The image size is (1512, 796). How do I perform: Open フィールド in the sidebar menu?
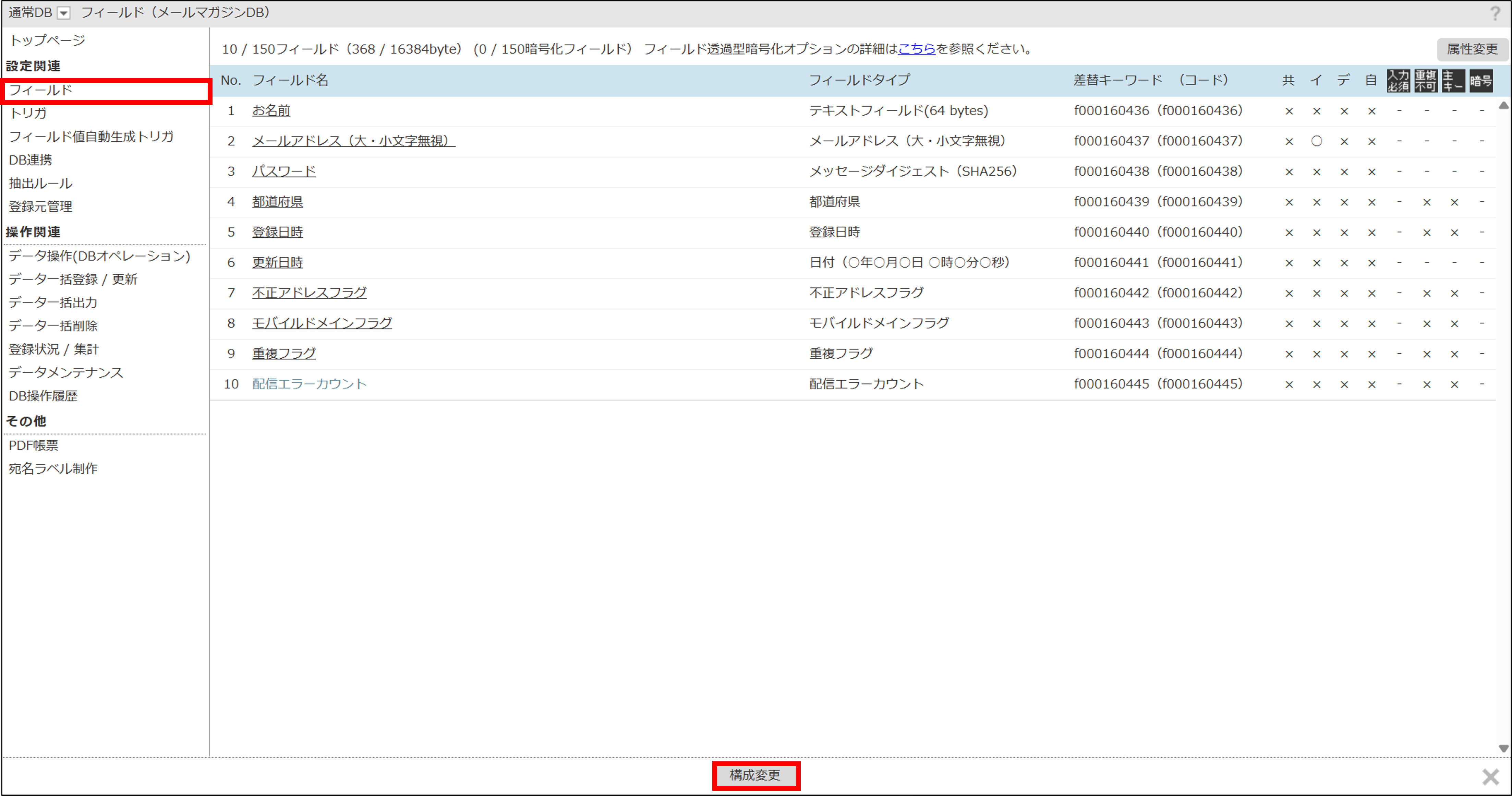tap(41, 90)
